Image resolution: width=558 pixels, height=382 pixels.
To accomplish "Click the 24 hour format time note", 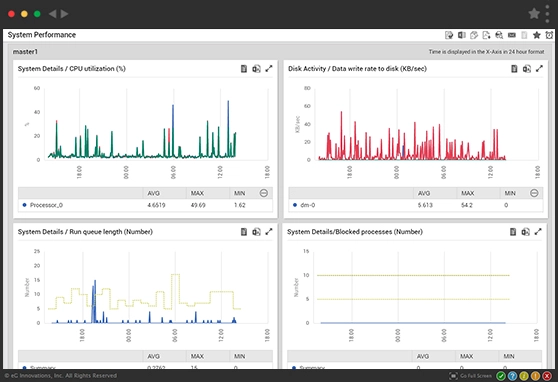I will 486,52.
